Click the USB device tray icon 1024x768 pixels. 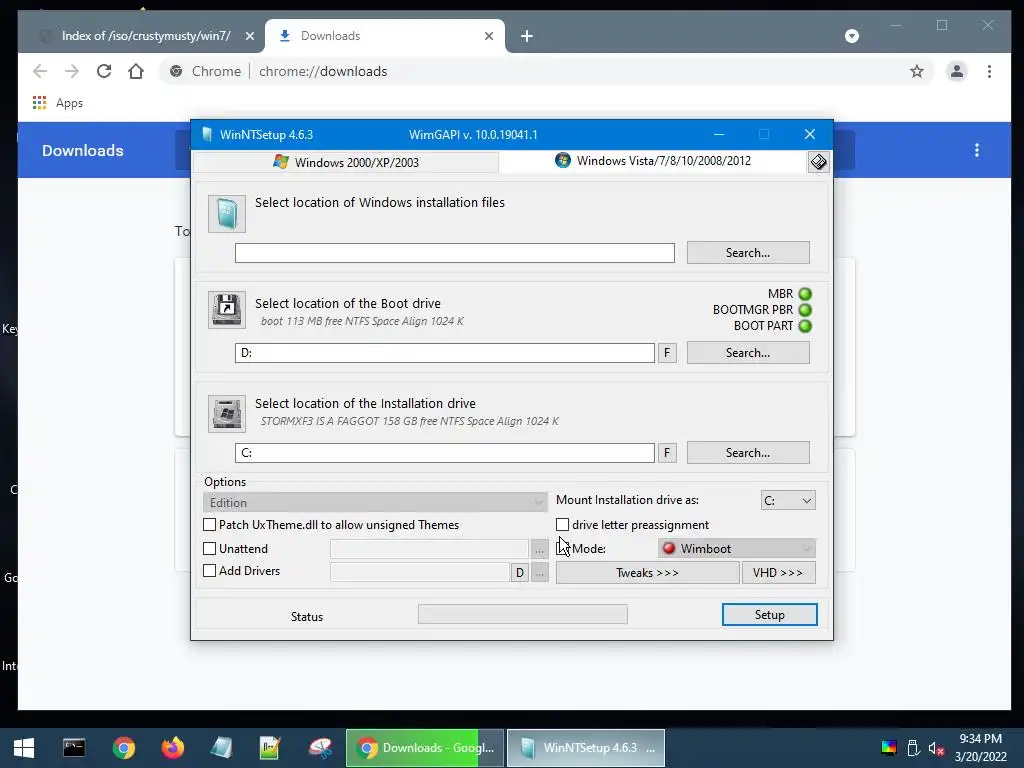click(x=913, y=748)
